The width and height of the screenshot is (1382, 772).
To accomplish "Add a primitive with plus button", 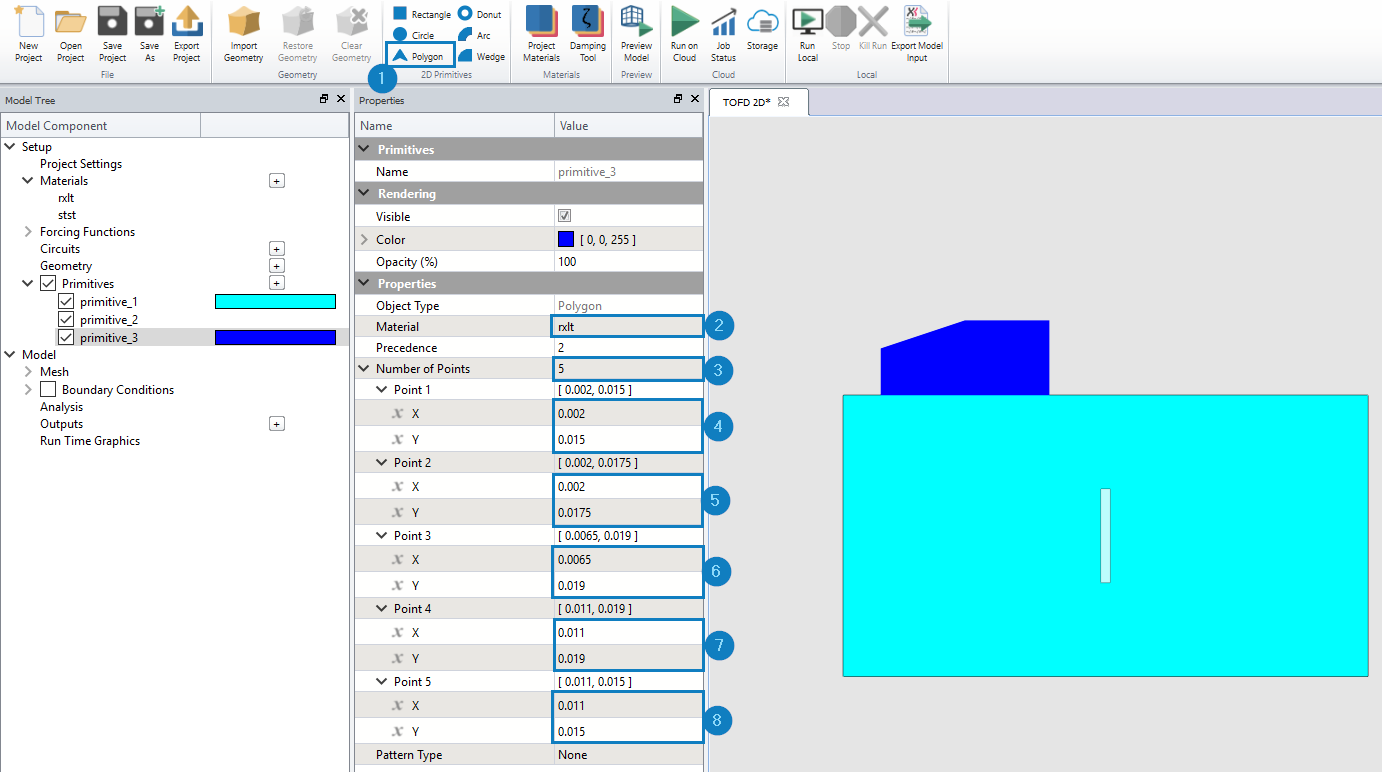I will [x=277, y=283].
